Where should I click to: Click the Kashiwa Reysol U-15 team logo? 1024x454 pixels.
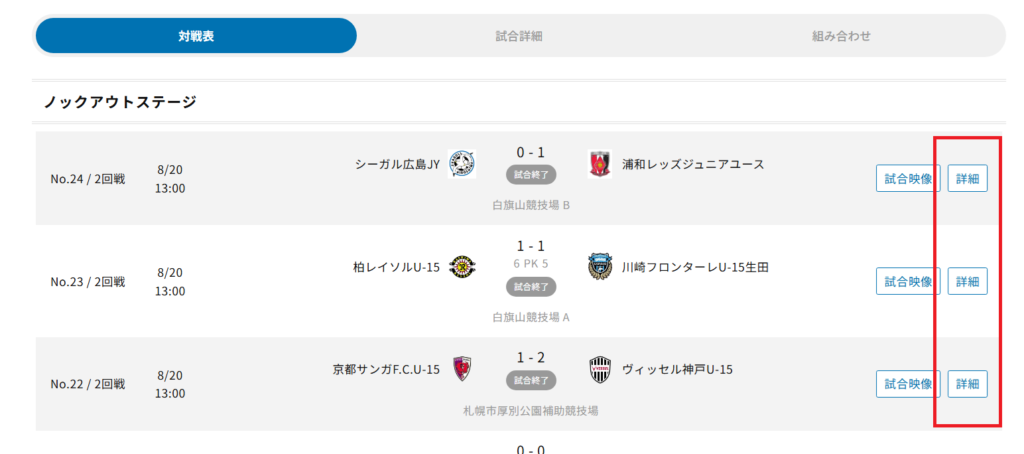462,267
